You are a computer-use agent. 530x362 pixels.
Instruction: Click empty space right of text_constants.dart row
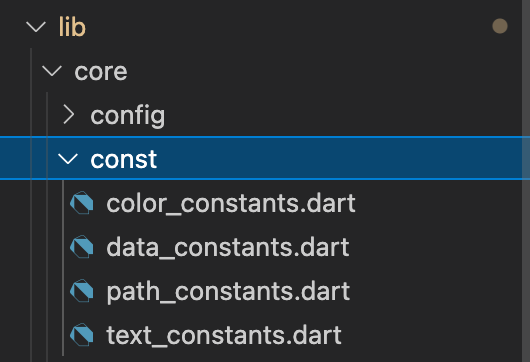(429, 335)
